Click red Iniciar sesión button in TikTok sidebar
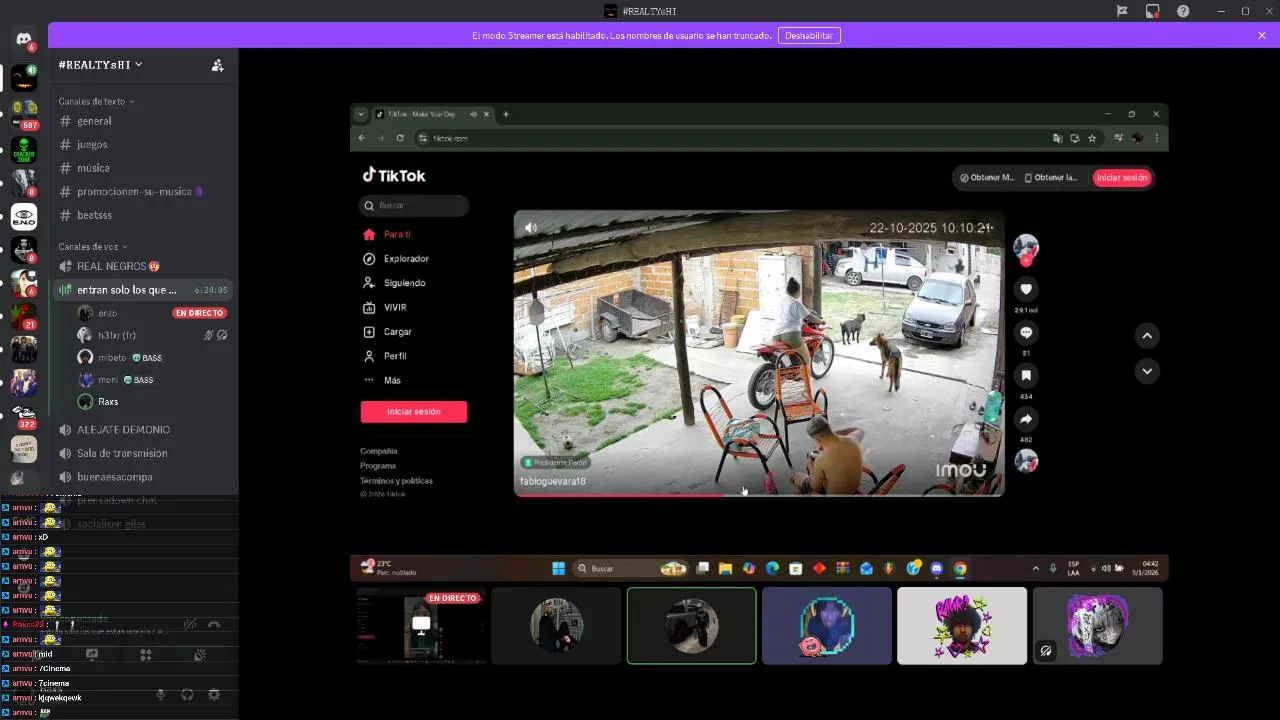 pos(414,411)
